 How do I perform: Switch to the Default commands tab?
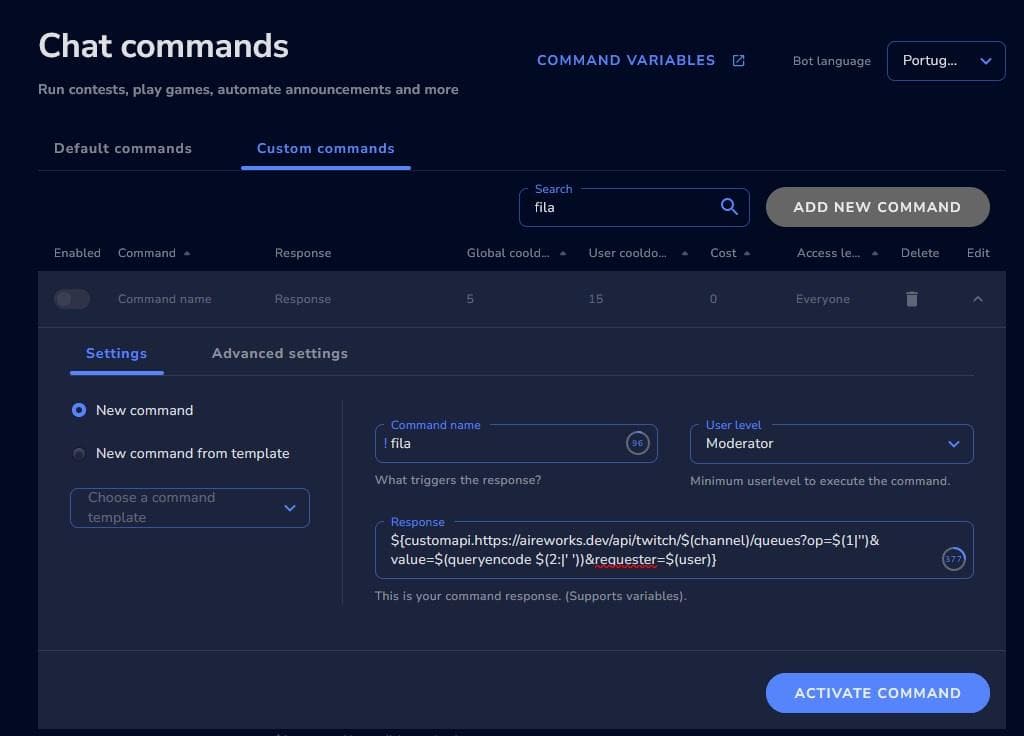(122, 148)
